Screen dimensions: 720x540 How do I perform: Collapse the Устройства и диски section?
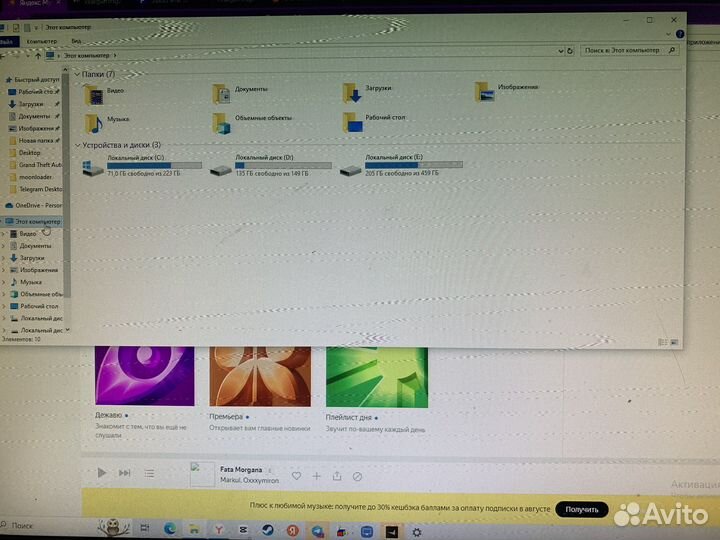coord(78,146)
